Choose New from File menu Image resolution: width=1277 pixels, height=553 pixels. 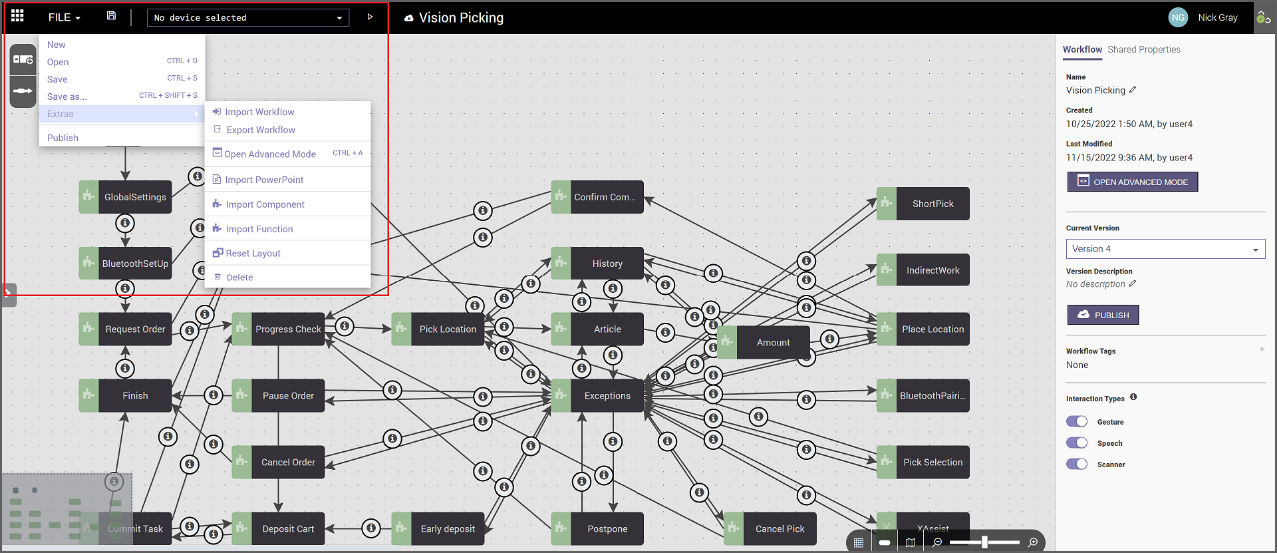click(x=122, y=44)
